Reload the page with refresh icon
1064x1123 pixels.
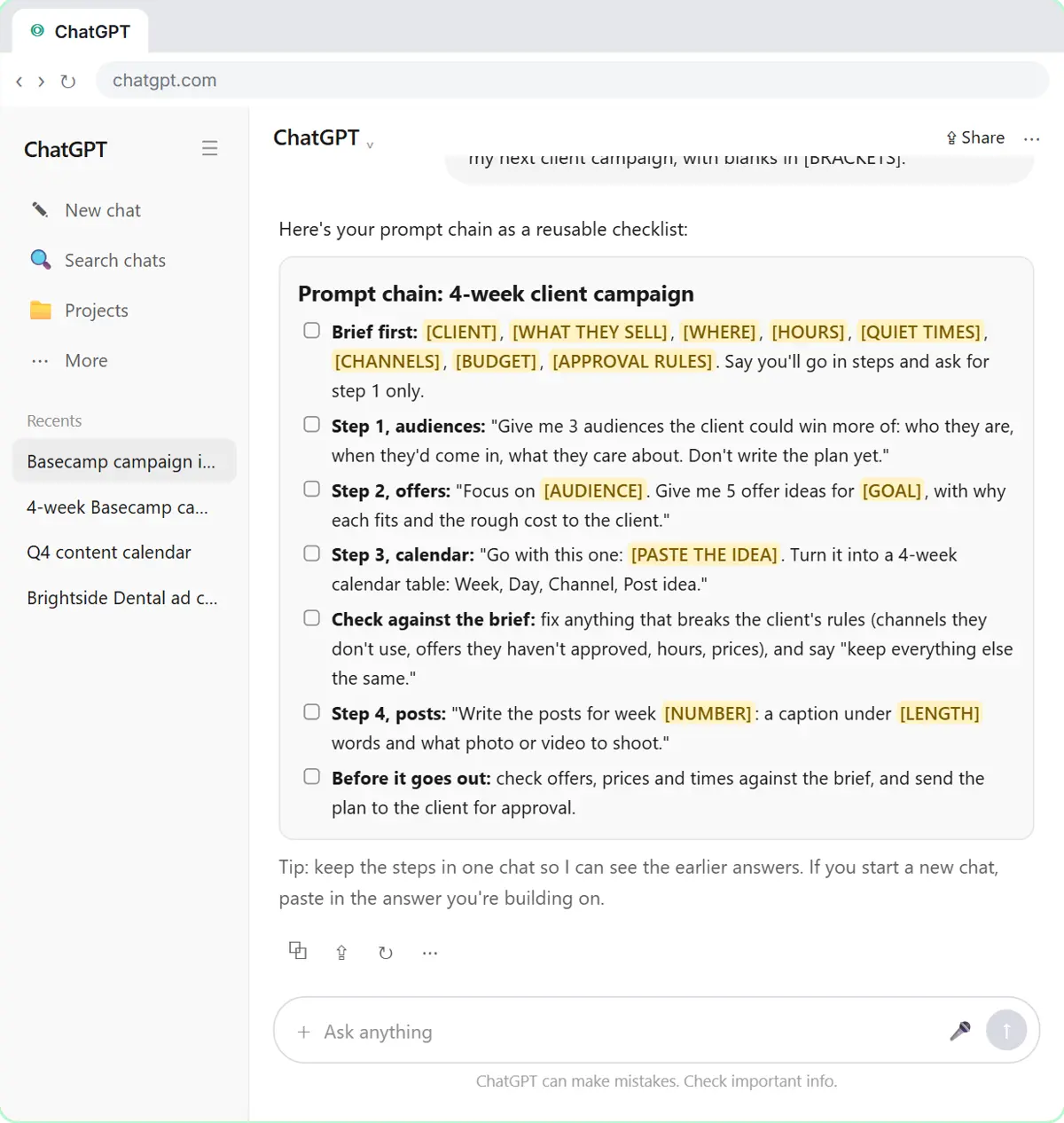tap(67, 82)
